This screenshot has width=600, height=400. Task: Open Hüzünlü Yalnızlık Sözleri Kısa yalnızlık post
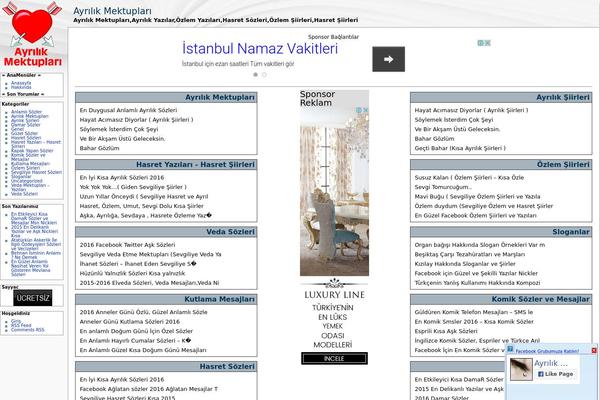[x=132, y=273]
